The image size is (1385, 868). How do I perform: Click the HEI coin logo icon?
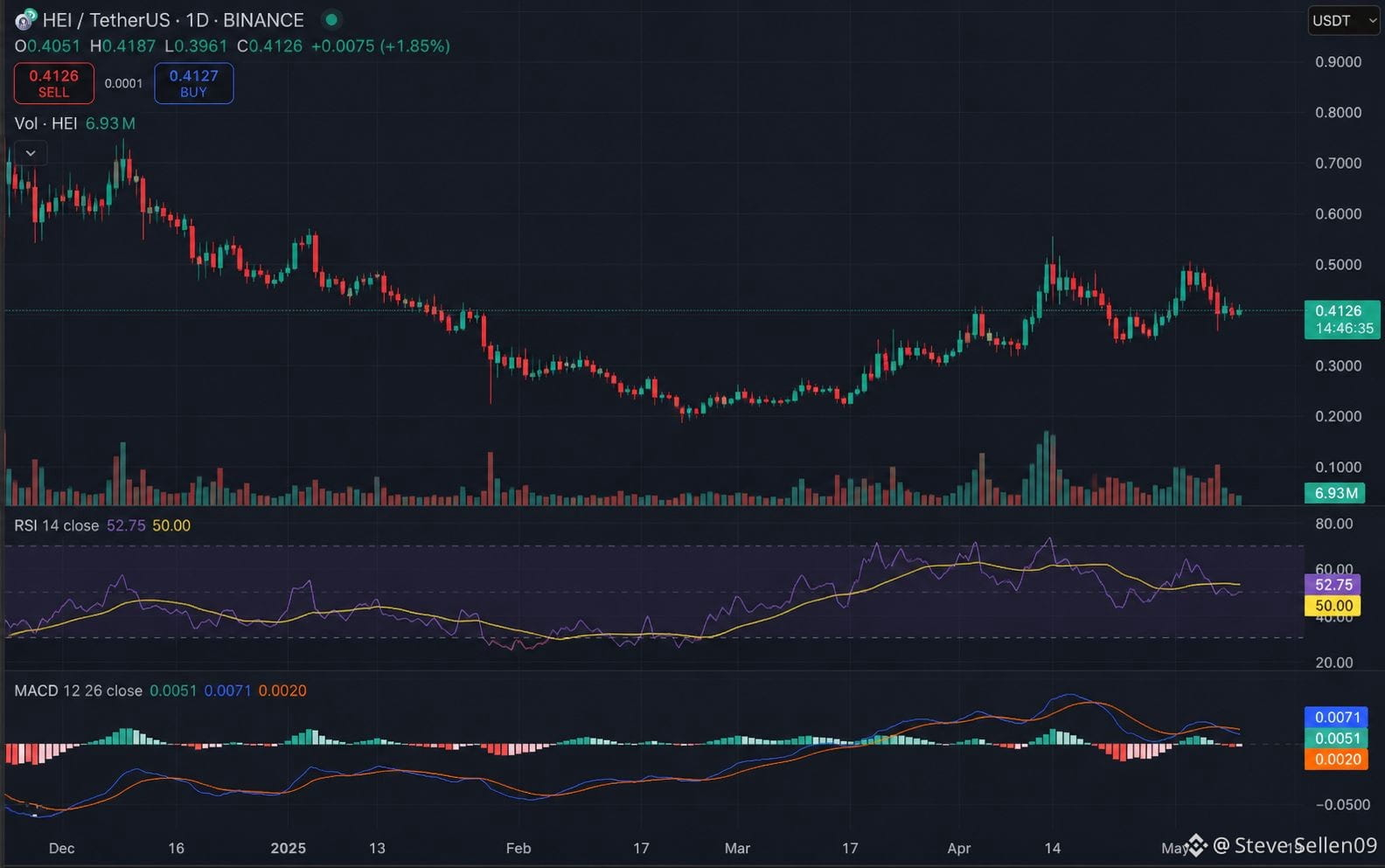(x=25, y=19)
